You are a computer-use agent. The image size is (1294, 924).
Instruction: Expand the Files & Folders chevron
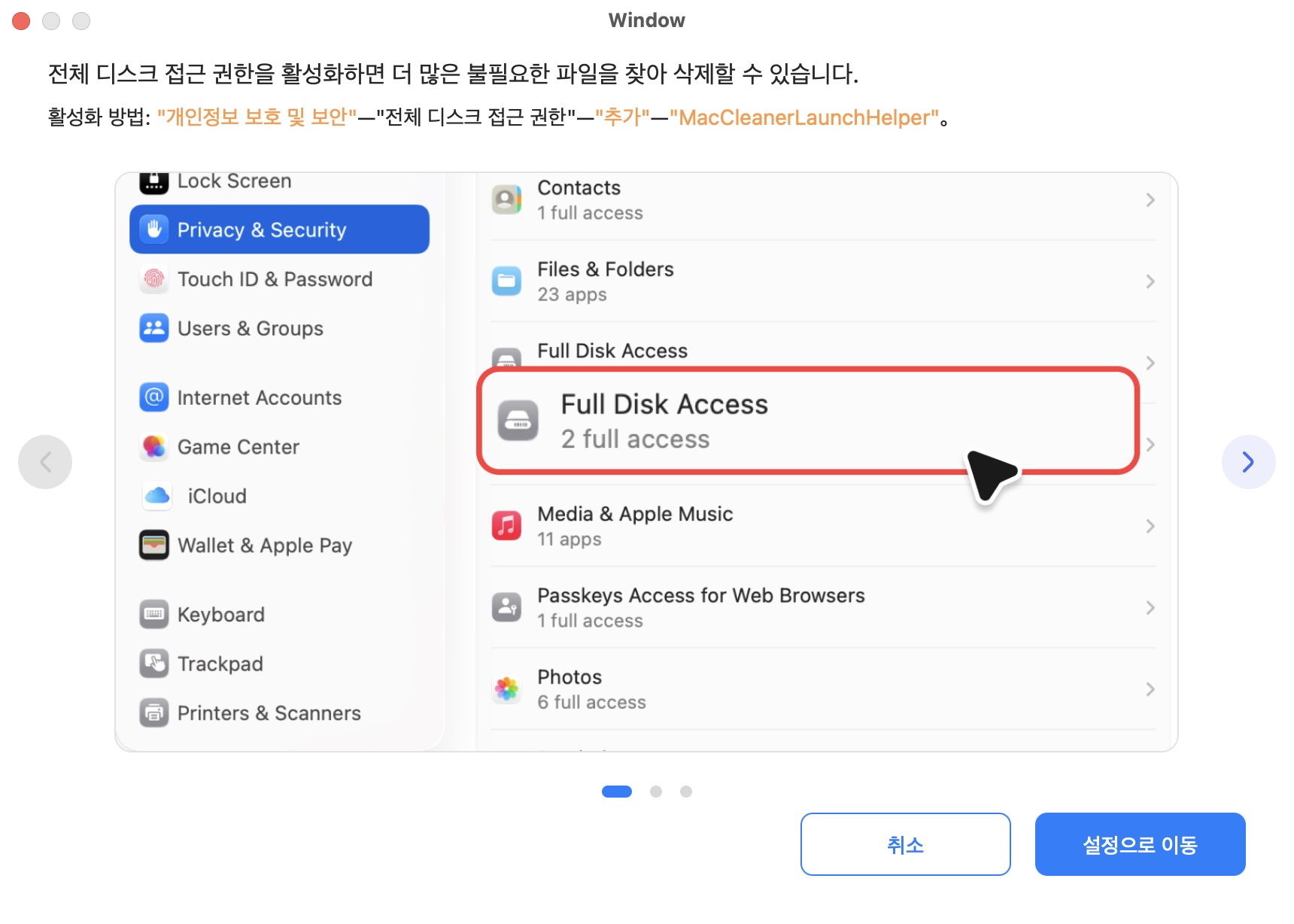coord(1150,281)
